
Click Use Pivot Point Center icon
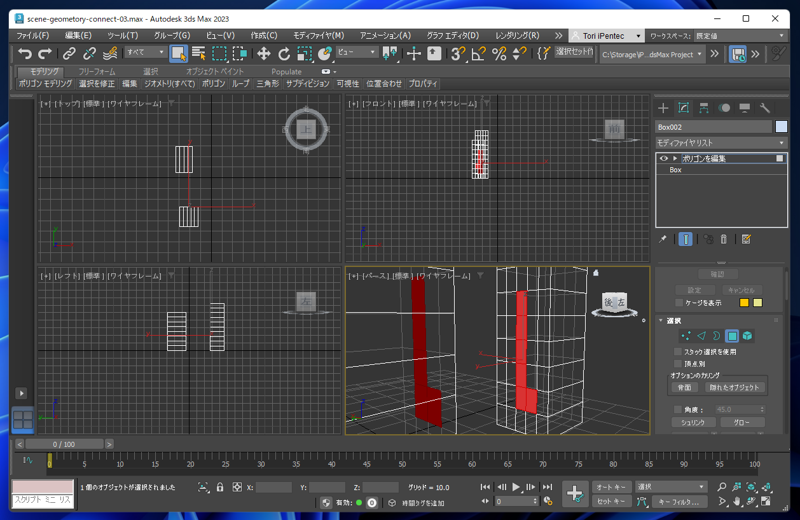(x=390, y=53)
